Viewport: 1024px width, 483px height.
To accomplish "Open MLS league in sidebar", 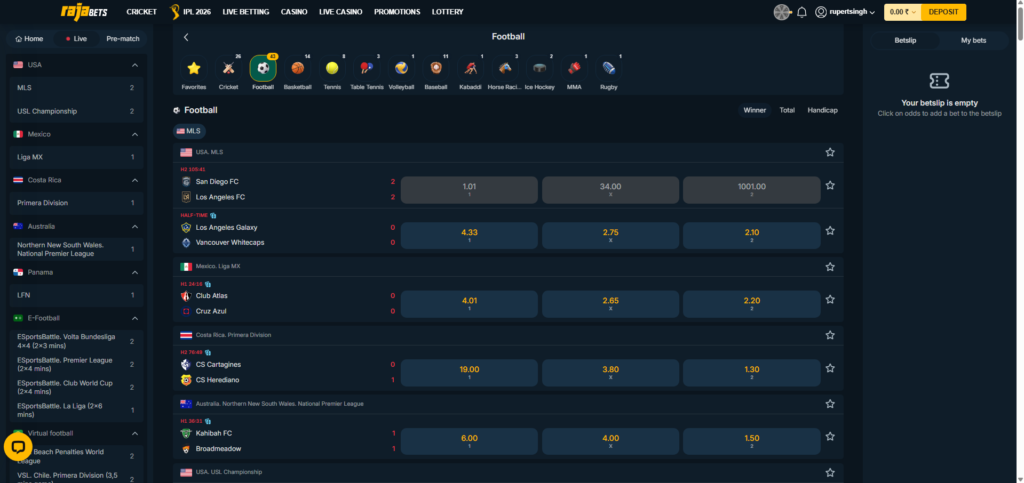I will coord(76,88).
